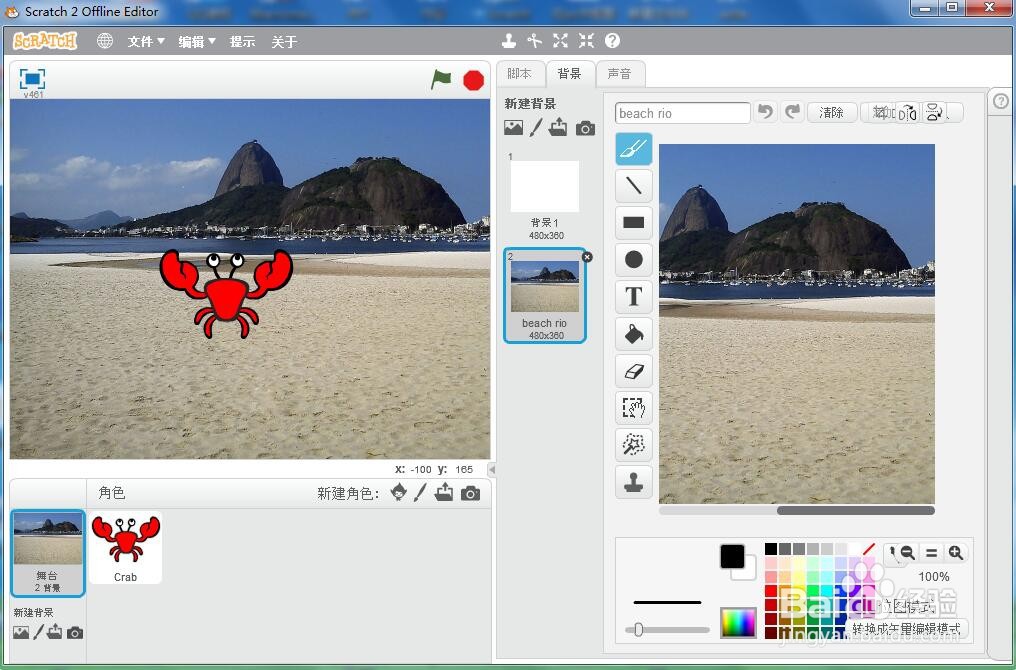Select the Grow sprite tool
Screen dimensions: 1016x670
(560, 41)
